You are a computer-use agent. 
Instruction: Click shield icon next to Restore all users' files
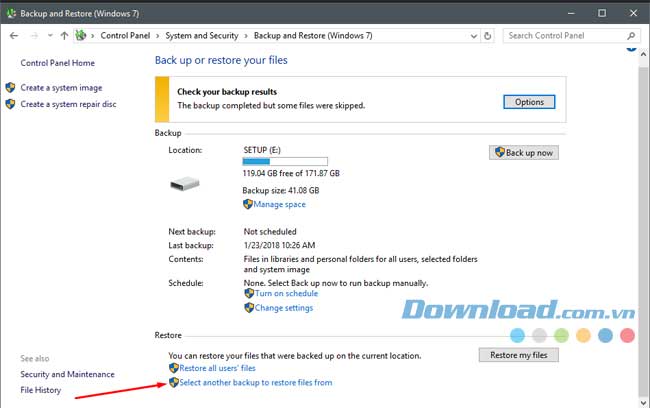(174, 368)
